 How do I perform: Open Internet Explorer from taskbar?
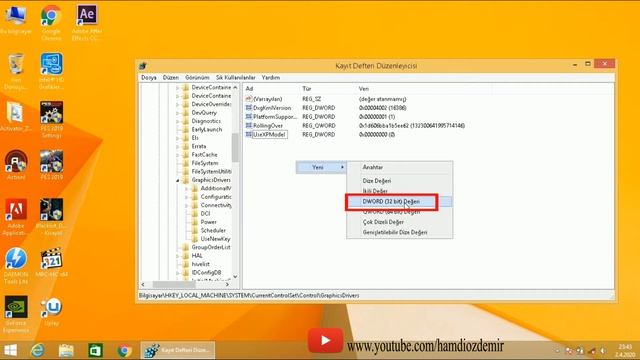point(38,351)
